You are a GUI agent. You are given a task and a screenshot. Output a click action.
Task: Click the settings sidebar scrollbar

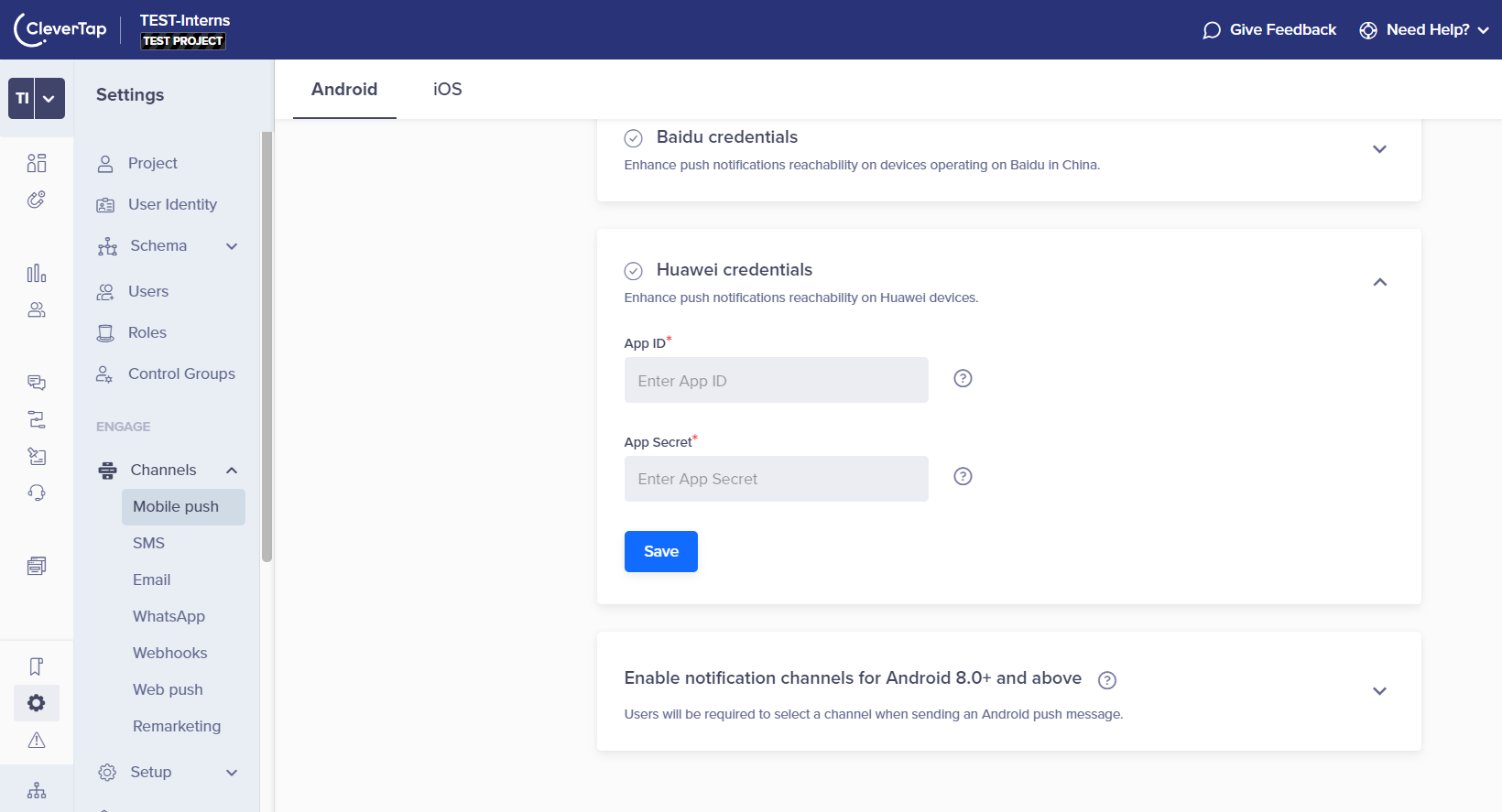click(267, 347)
